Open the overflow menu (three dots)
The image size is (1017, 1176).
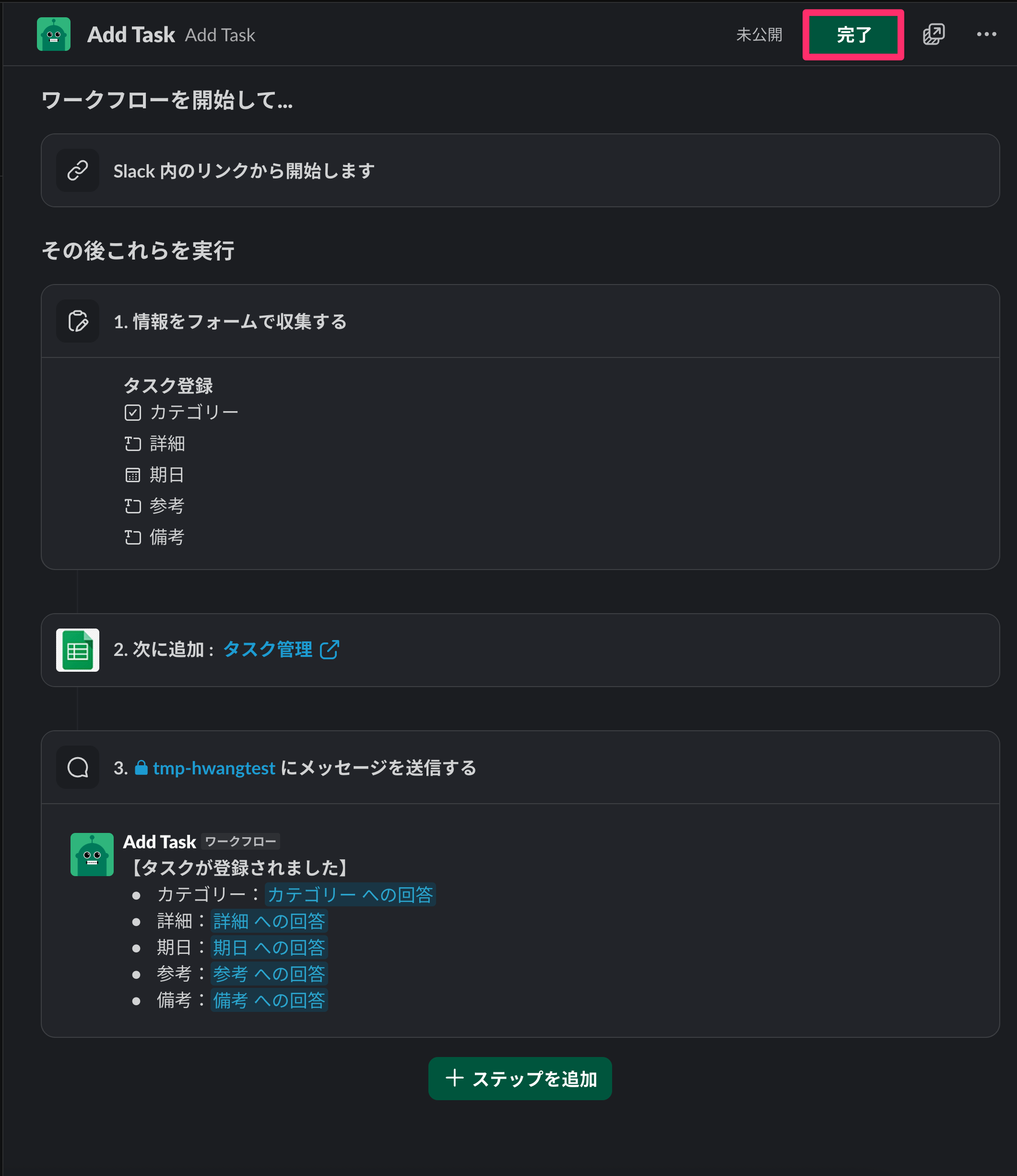coord(986,35)
